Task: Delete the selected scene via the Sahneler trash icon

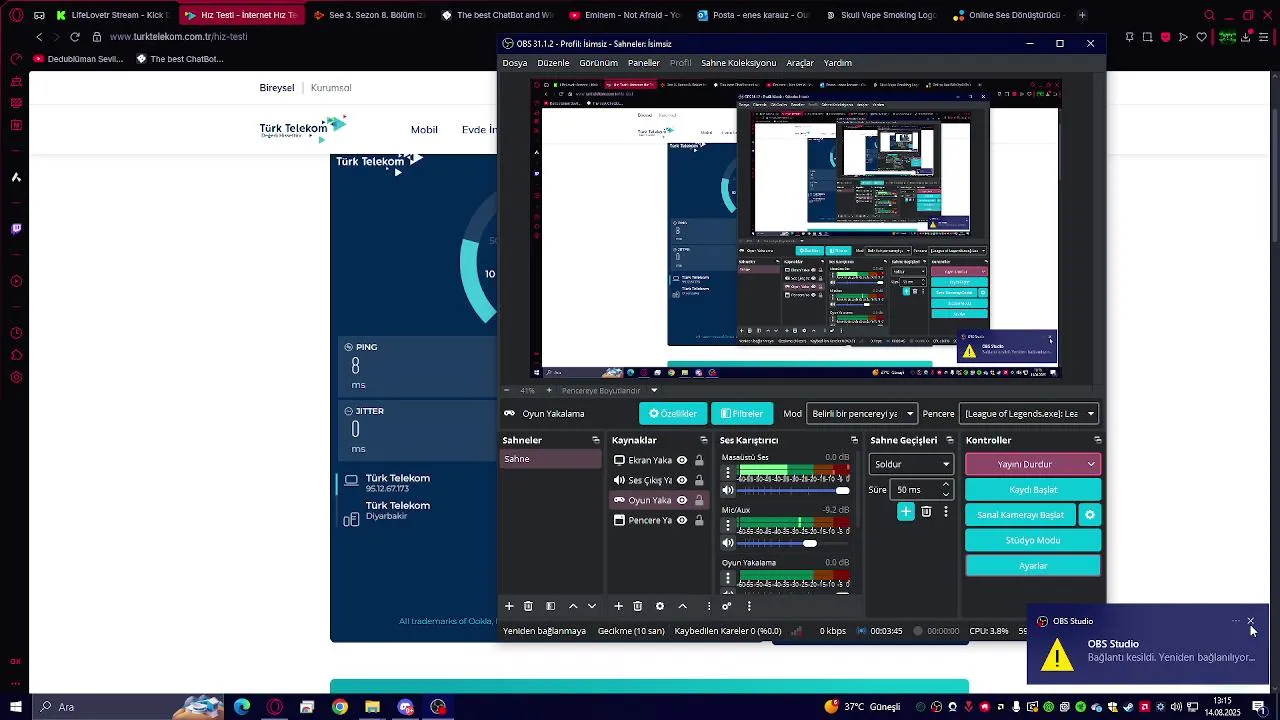Action: click(x=529, y=606)
